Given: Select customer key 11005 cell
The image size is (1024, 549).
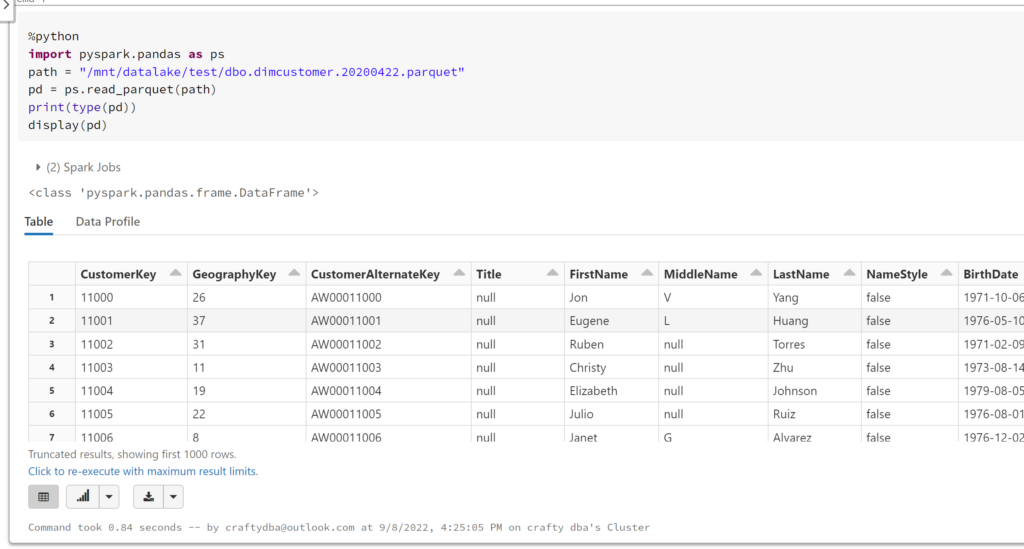Looking at the screenshot, I should point(131,414).
